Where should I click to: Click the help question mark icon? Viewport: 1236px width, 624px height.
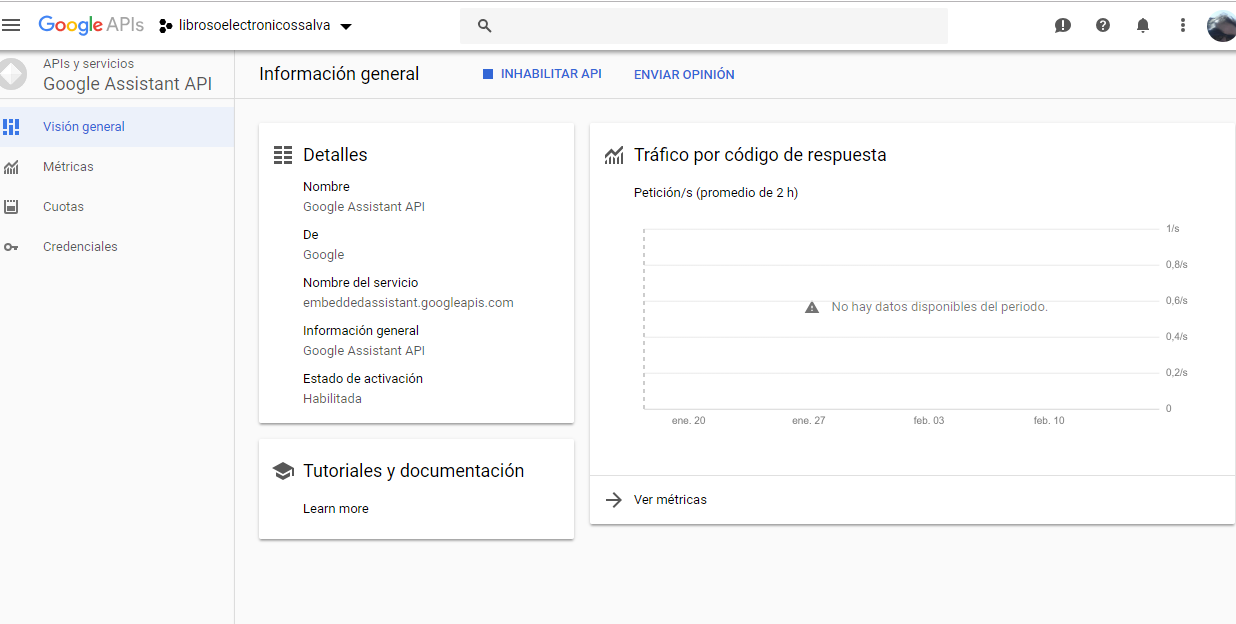tap(1103, 26)
